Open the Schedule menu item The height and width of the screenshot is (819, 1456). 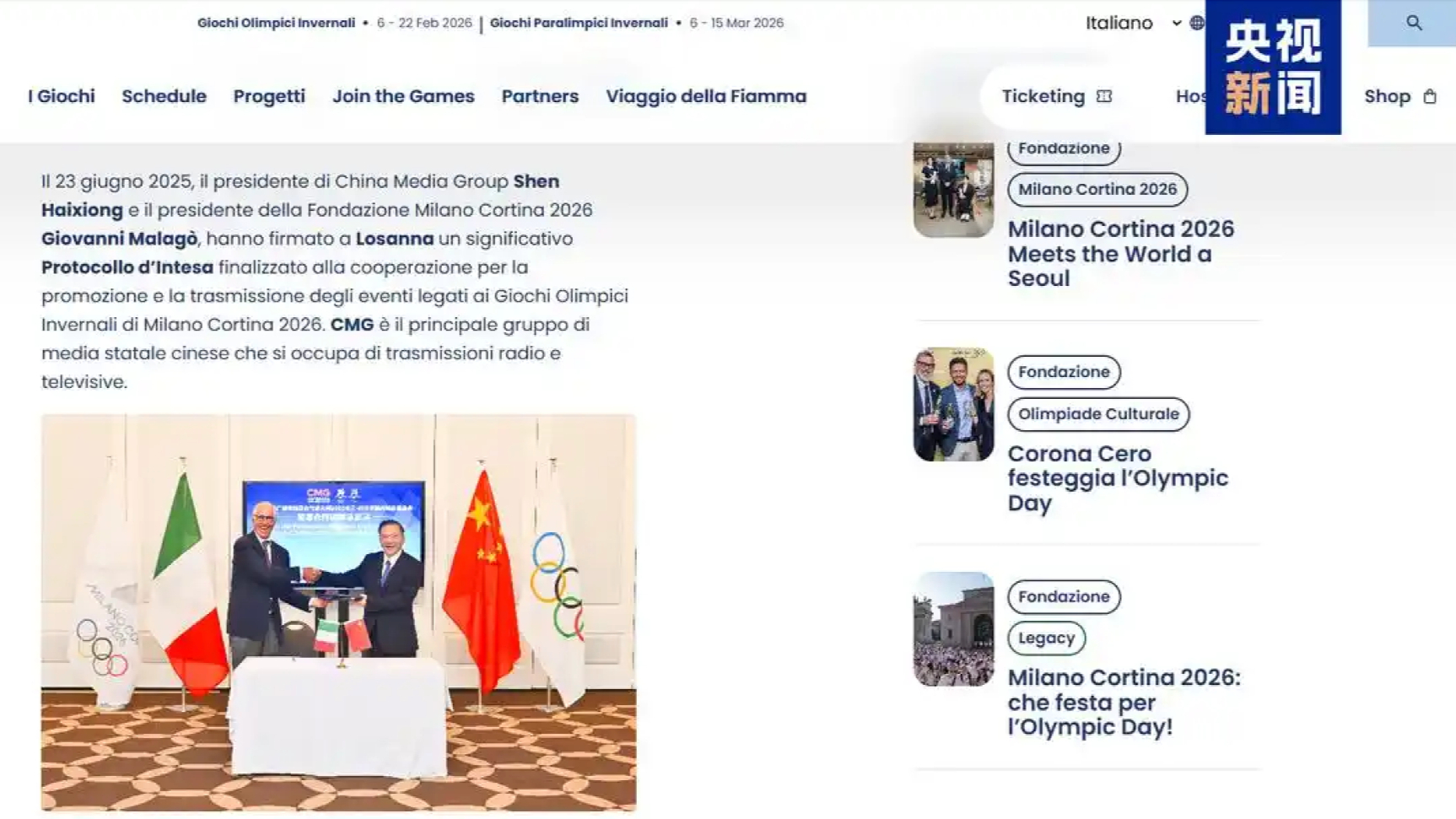tap(164, 96)
